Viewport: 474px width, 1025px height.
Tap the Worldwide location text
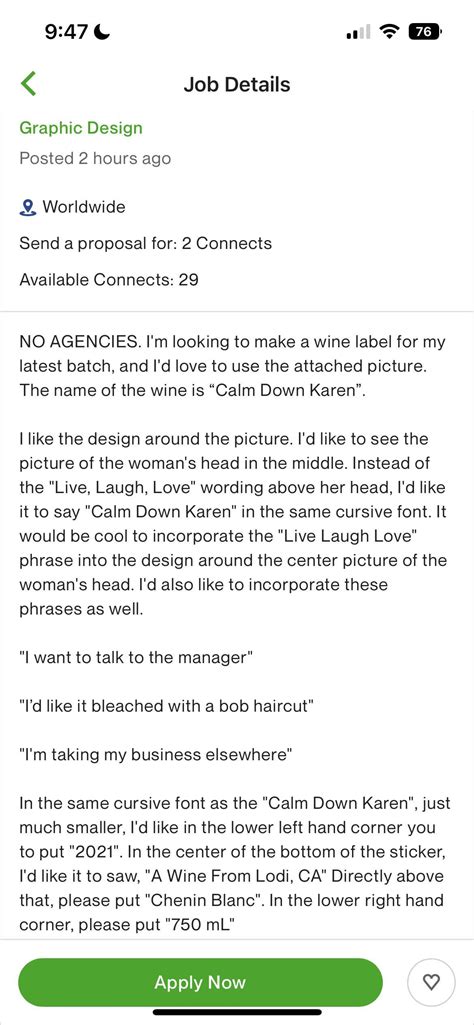point(84,207)
